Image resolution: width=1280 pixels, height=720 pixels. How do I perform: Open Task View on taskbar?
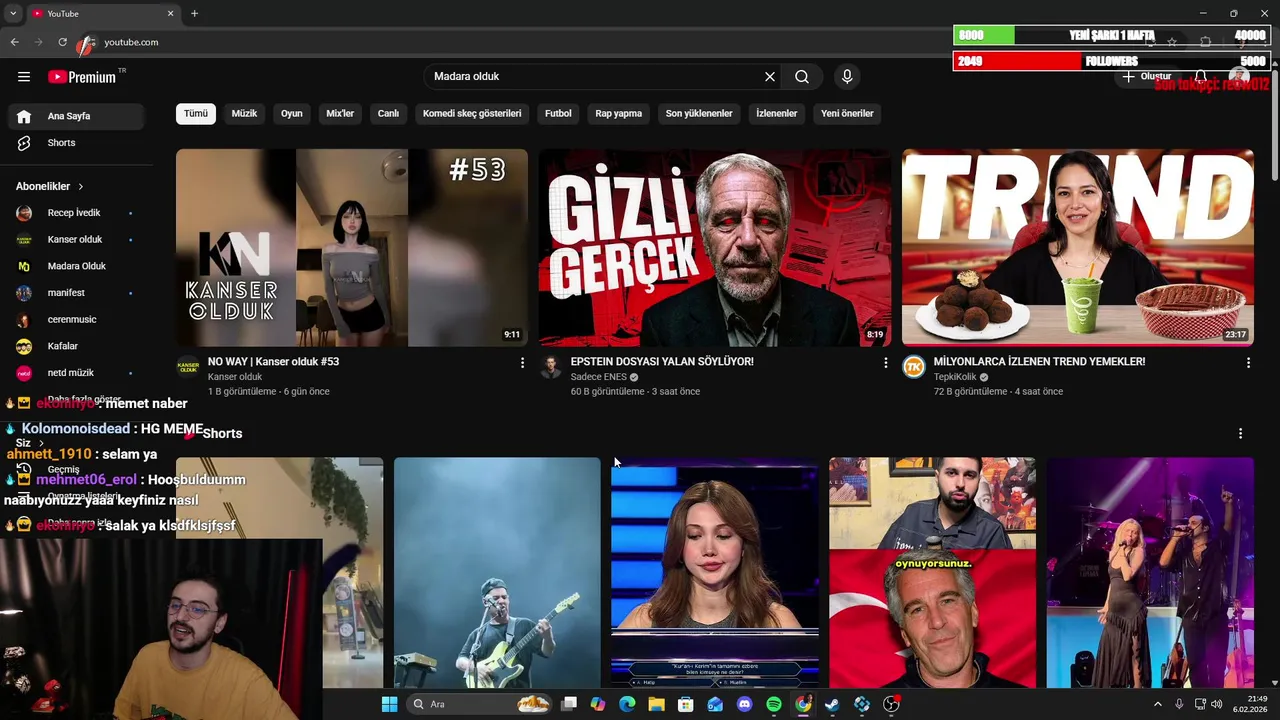[569, 704]
